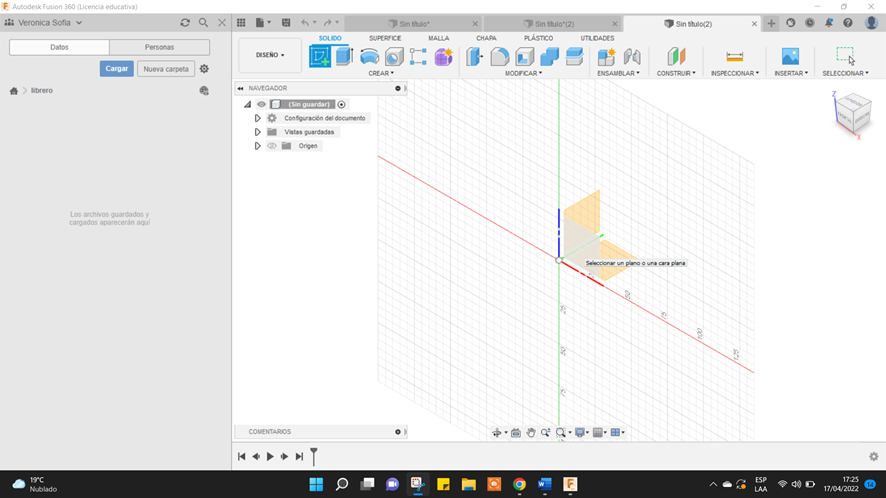Open the ENSAMBLAR dropdown menu
The image size is (886, 498).
619,73
